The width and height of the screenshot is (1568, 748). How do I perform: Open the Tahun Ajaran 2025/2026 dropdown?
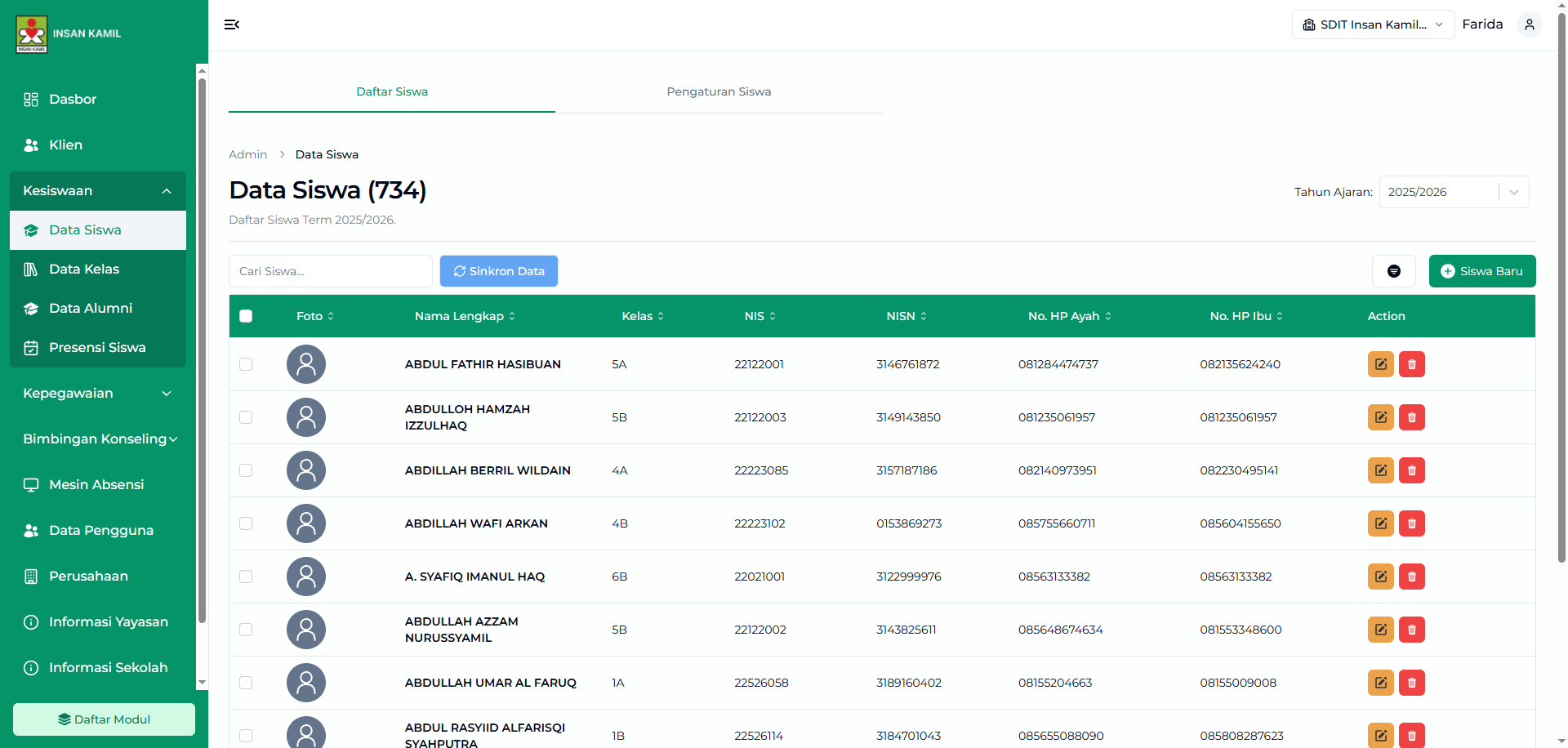[x=1454, y=192]
